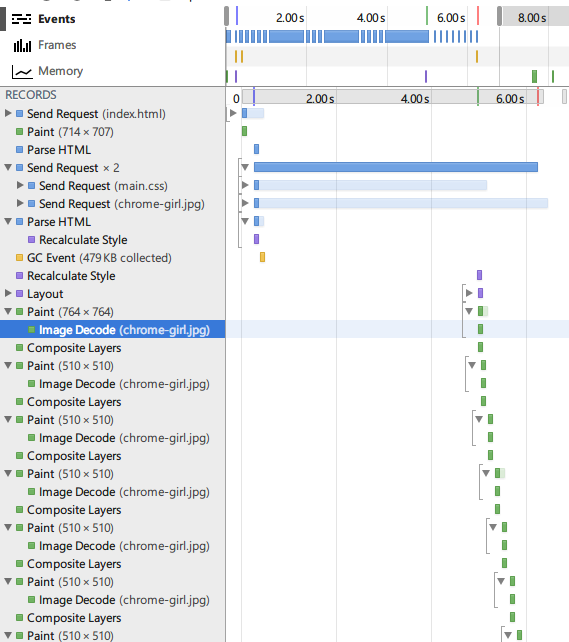This screenshot has height=642, width=569.
Task: Expand Send Request (chrome-girl.jpg) record
Action: point(20,203)
